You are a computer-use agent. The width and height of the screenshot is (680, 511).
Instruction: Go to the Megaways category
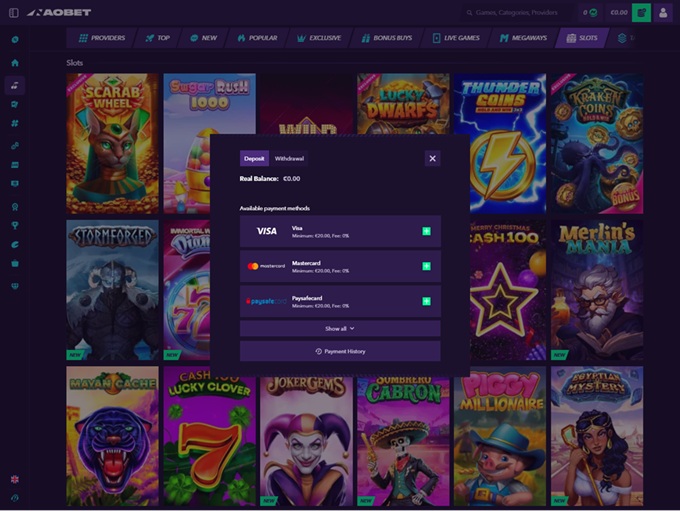[x=527, y=38]
